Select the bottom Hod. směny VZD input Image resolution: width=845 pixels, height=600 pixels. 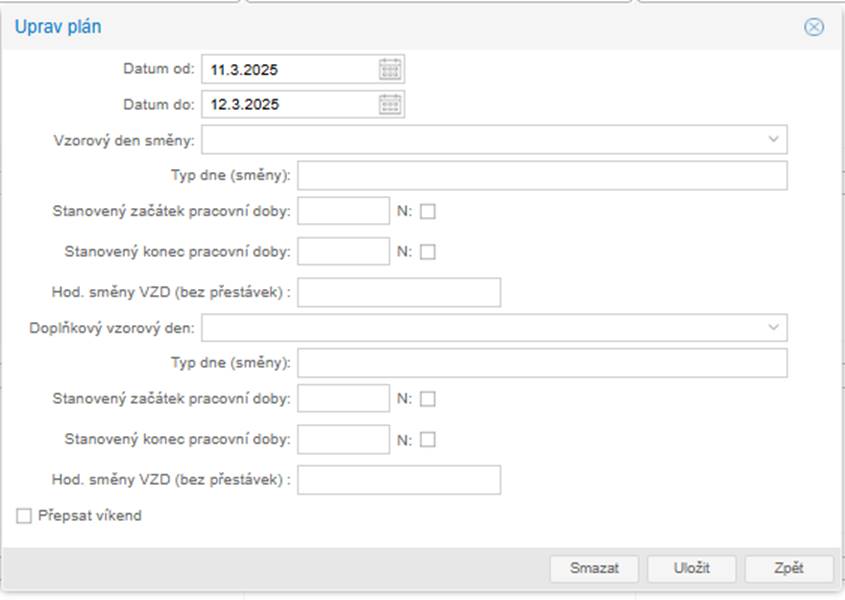tap(399, 480)
